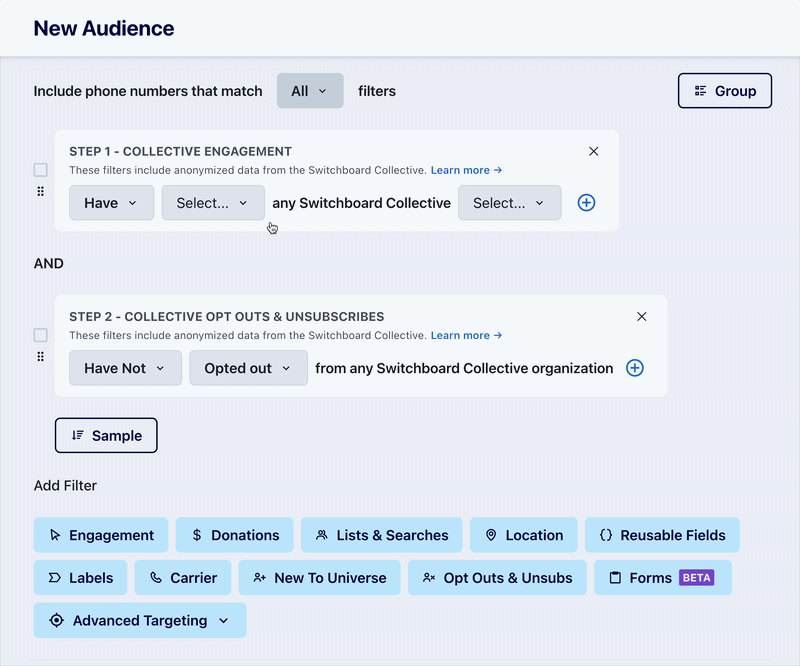Grab the Step 1 drag handle

40,191
